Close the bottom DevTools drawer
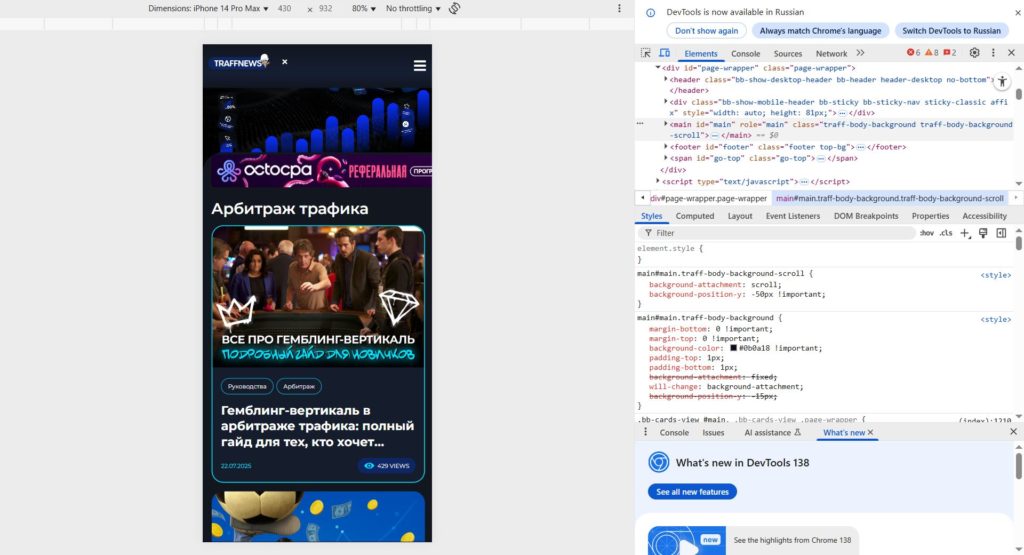This screenshot has width=1024, height=555. tap(1014, 432)
